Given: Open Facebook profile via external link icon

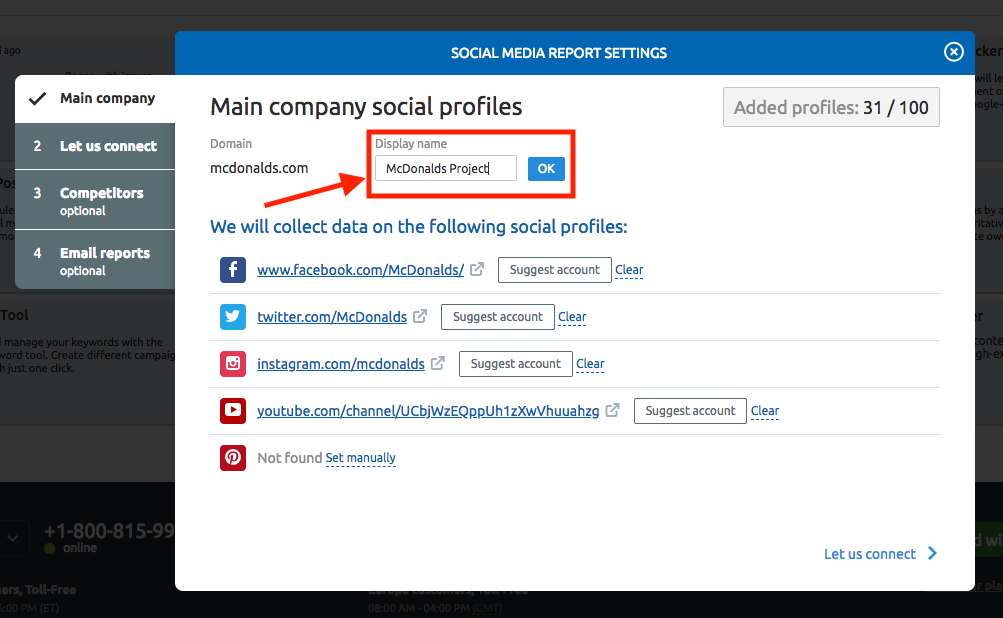Looking at the screenshot, I should [x=477, y=269].
